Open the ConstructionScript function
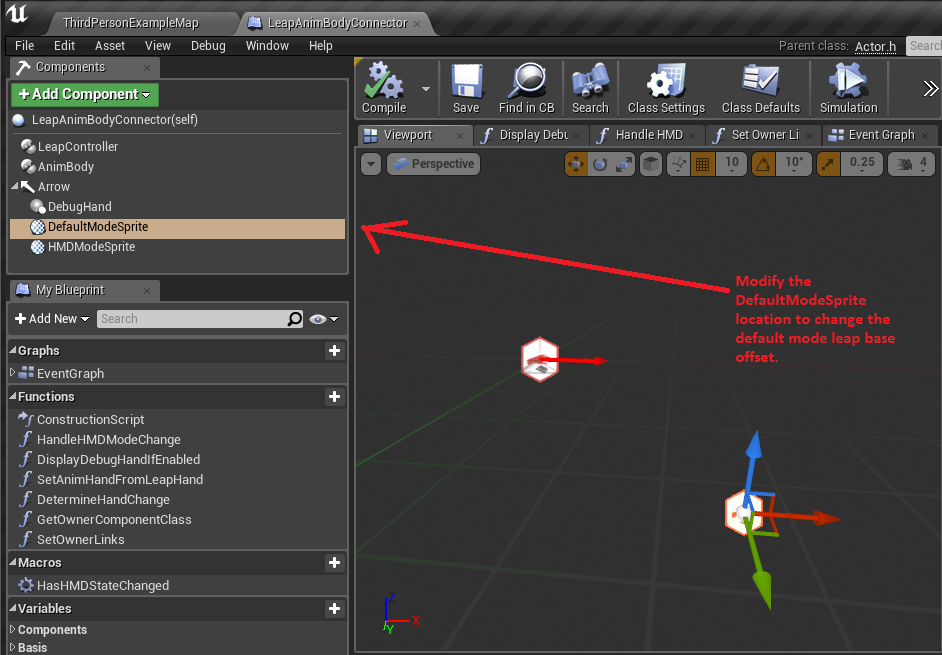 [90, 419]
